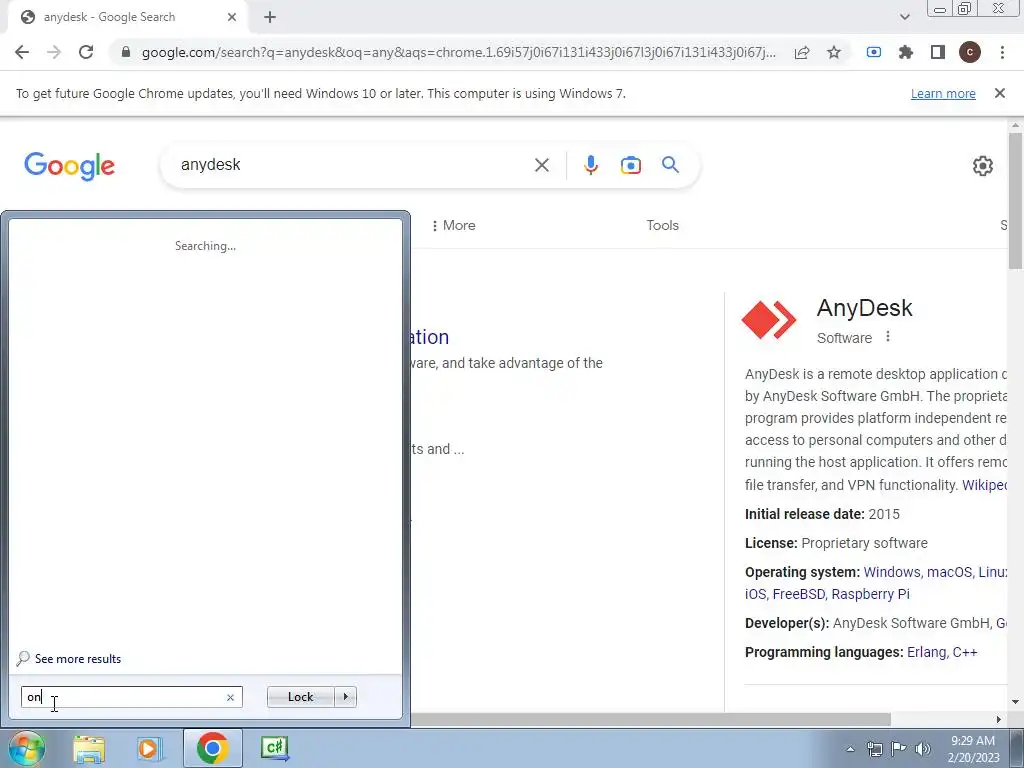Viewport: 1024px width, 768px height.
Task: Clear the Google search query
Action: (542, 165)
